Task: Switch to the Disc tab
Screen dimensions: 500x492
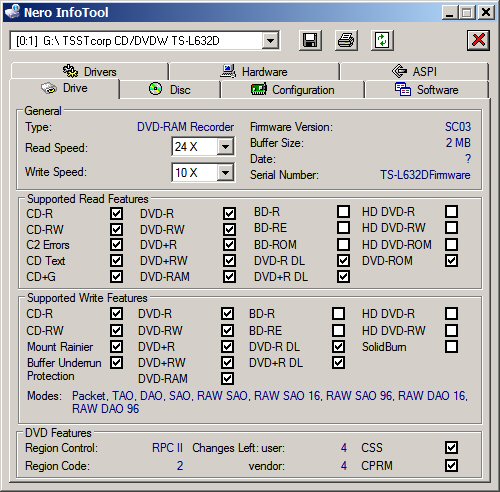Action: click(x=170, y=89)
